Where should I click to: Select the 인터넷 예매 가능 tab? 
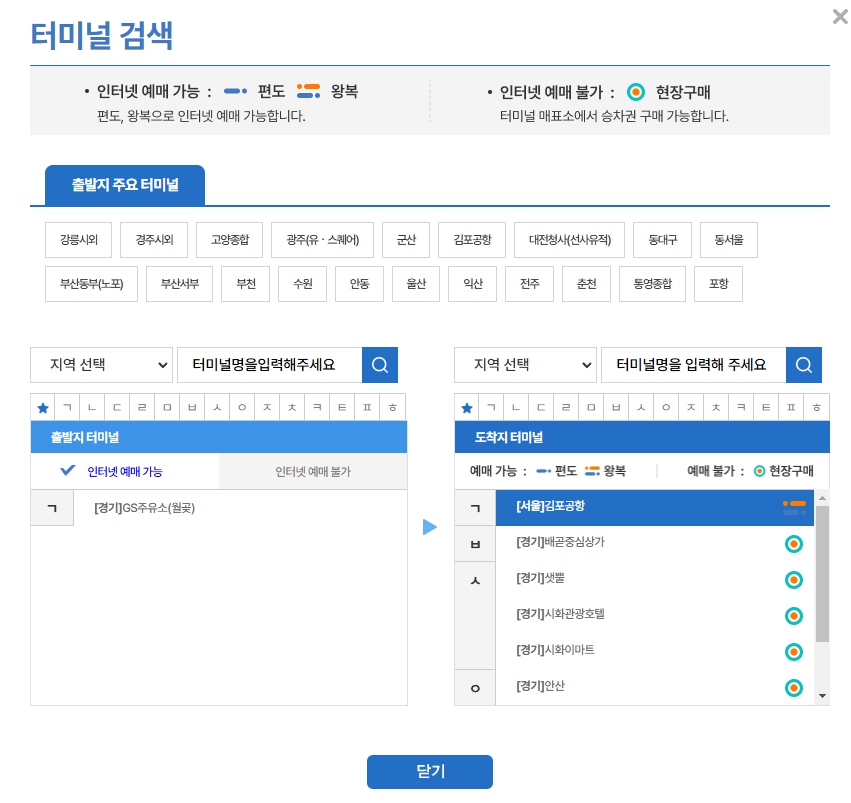(124, 470)
